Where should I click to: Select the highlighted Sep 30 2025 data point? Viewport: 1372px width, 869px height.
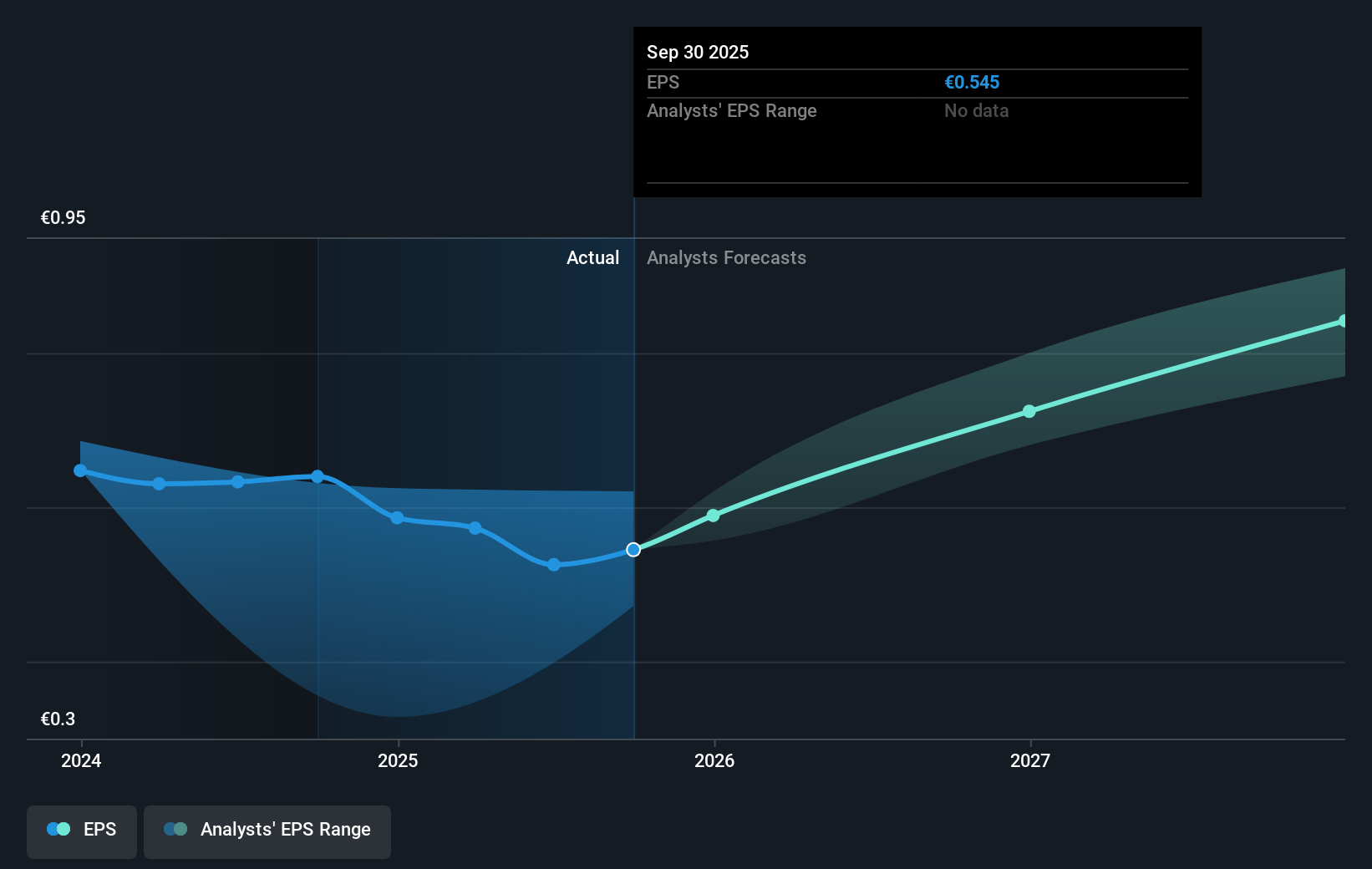point(633,549)
